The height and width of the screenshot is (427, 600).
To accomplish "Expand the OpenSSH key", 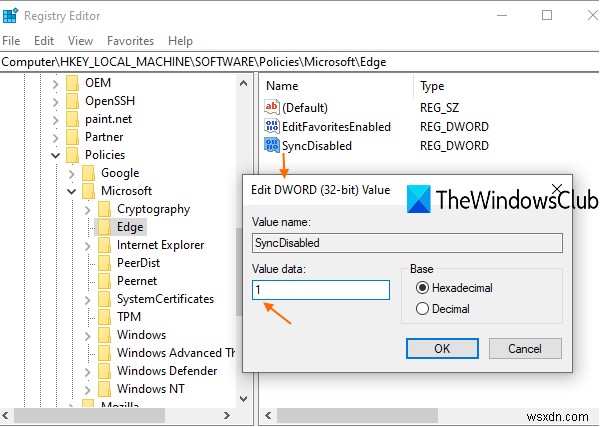I will click(55, 101).
